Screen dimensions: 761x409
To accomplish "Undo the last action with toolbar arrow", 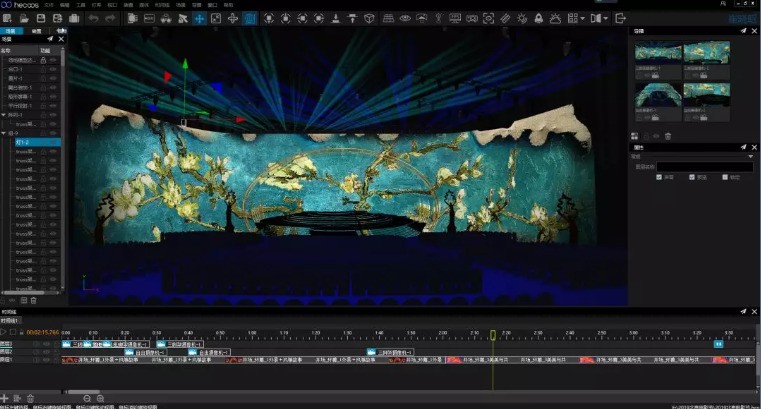I will (93, 18).
